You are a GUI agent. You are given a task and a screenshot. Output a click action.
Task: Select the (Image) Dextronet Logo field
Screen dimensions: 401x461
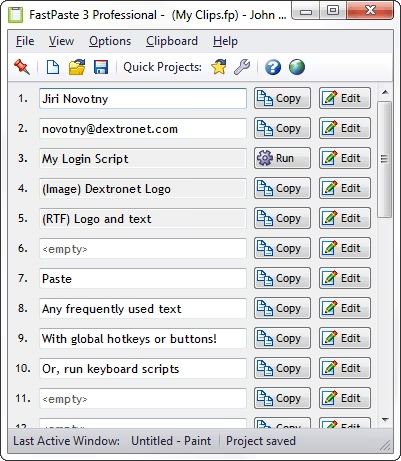(143, 188)
